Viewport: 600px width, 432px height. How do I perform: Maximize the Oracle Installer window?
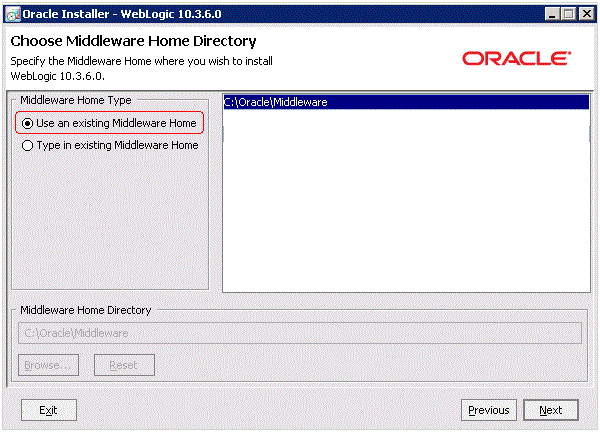[x=569, y=15]
